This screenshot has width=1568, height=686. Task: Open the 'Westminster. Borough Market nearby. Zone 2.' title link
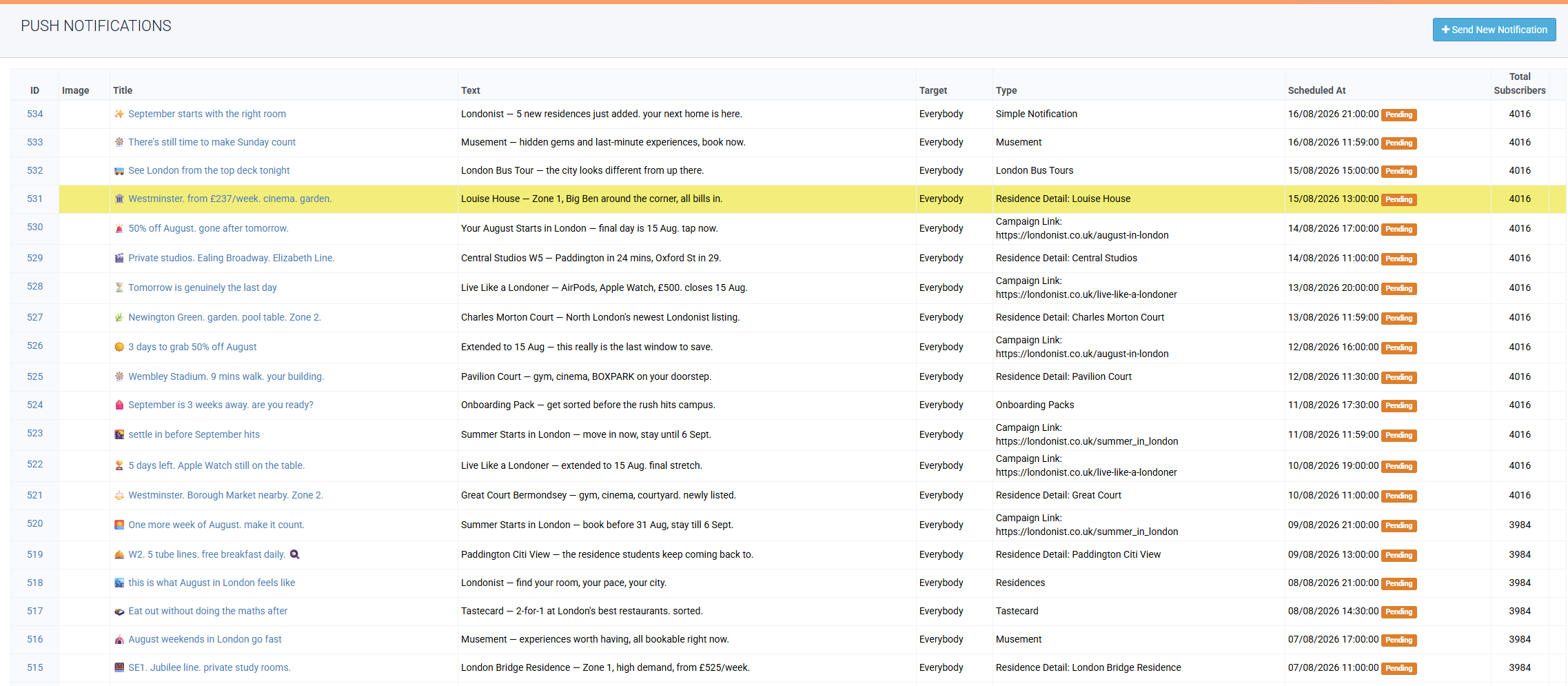tap(225, 496)
